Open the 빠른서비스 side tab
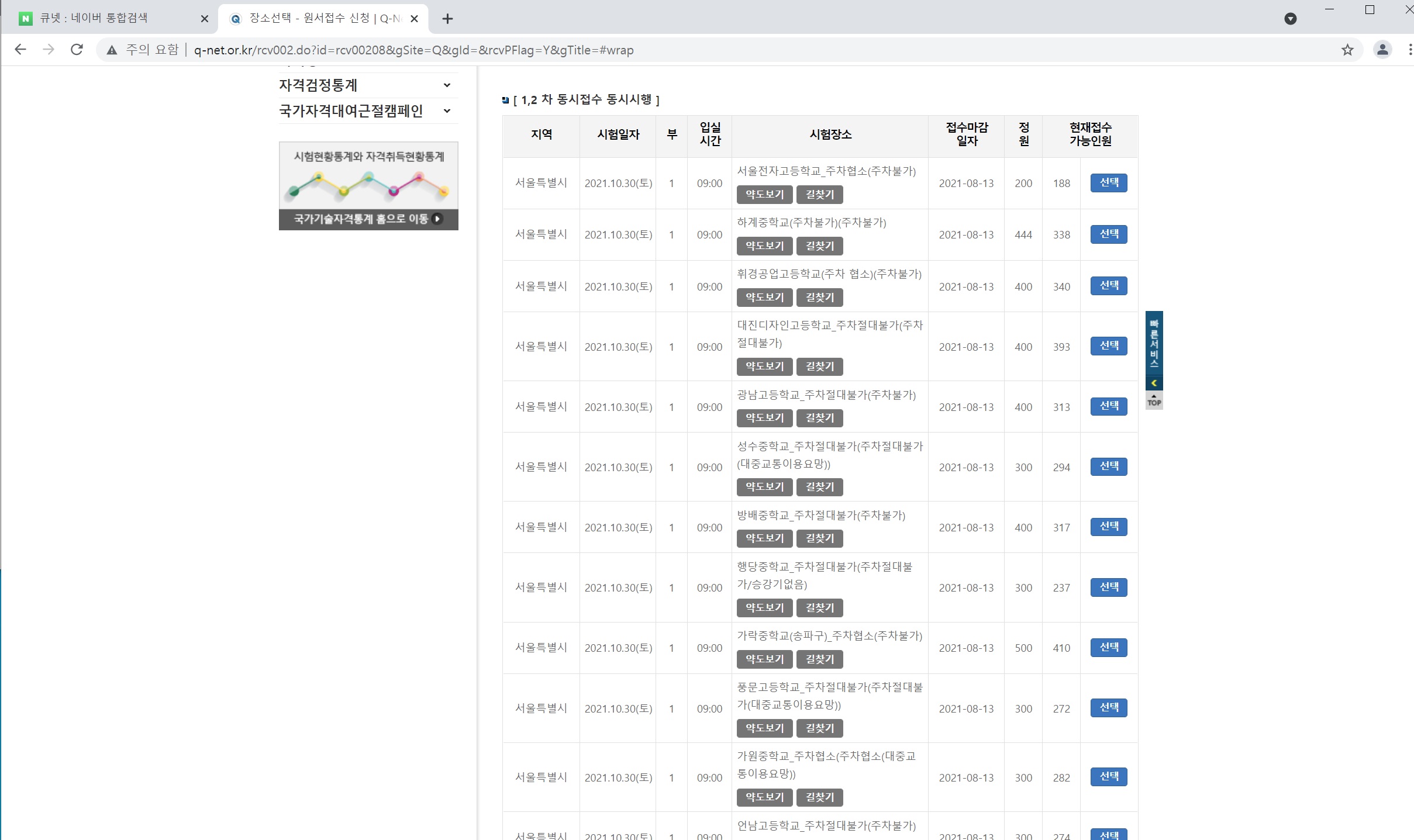Image resolution: width=1414 pixels, height=840 pixels. tap(1154, 343)
